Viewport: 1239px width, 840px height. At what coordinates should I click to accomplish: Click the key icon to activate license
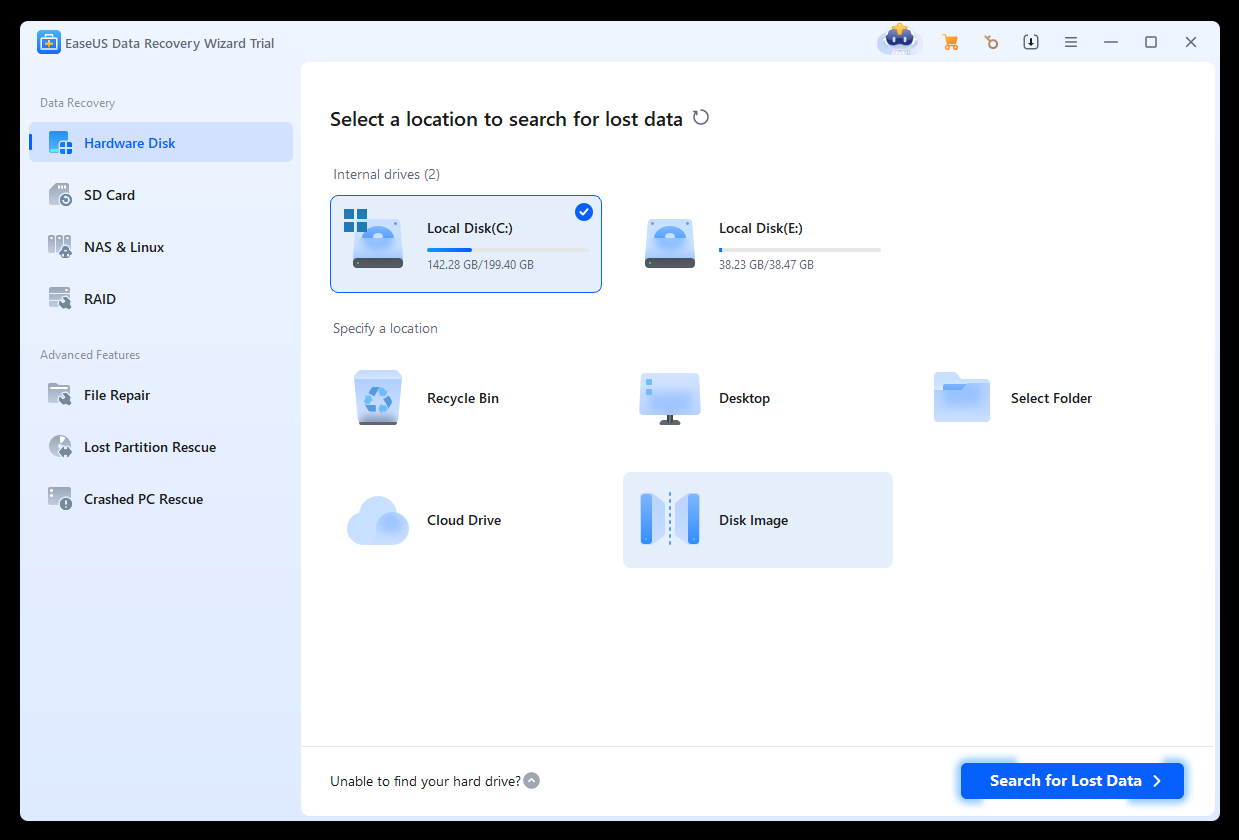(991, 42)
